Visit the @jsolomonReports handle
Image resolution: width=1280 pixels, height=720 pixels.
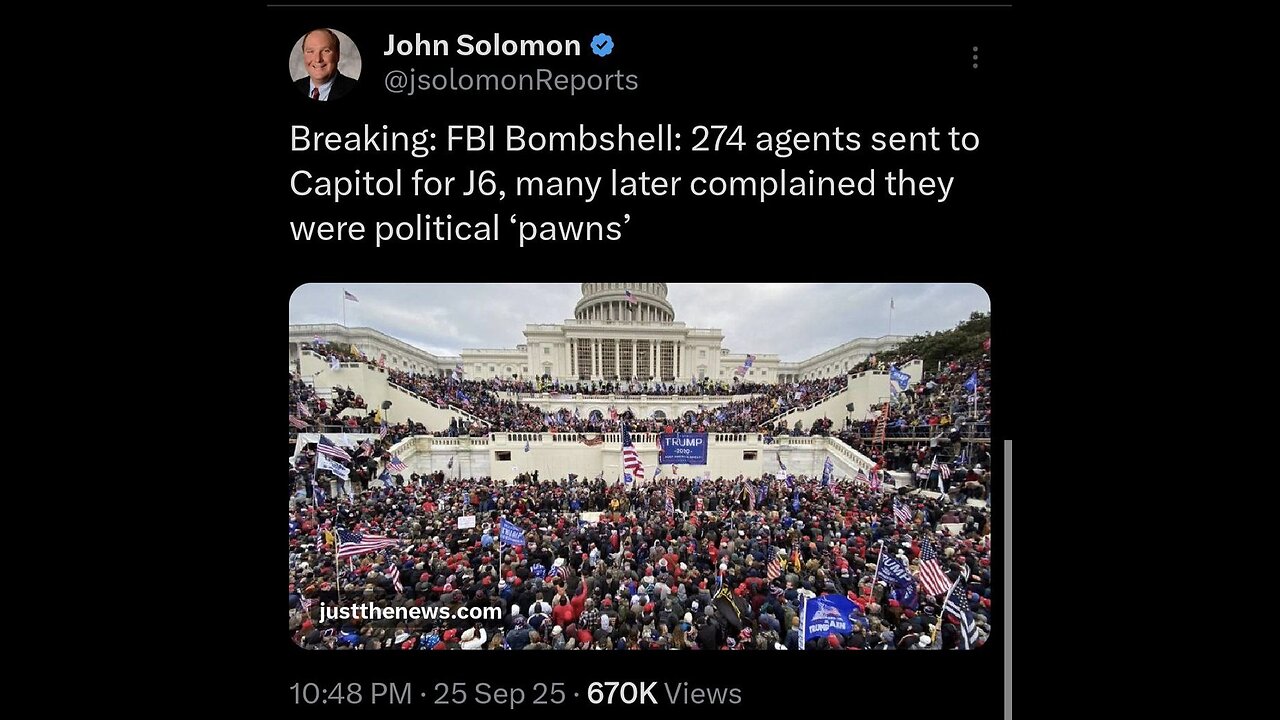[511, 80]
